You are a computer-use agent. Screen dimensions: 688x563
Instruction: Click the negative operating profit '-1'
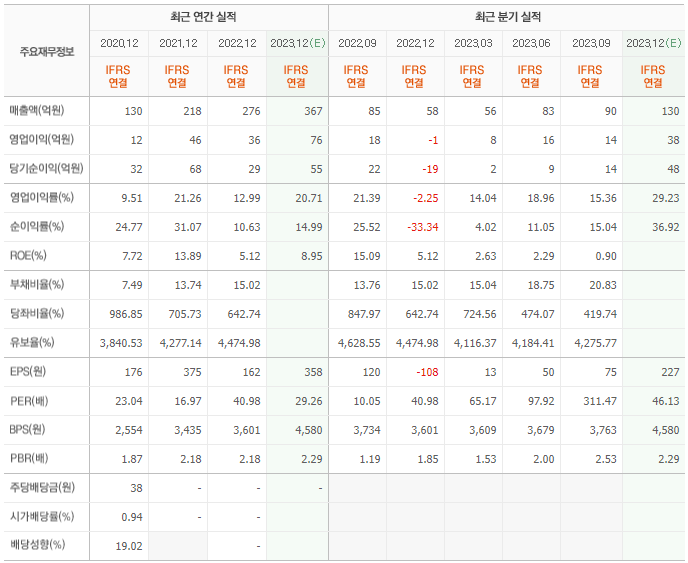433,140
